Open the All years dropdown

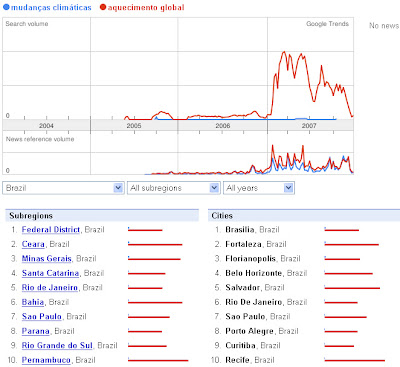pos(259,188)
